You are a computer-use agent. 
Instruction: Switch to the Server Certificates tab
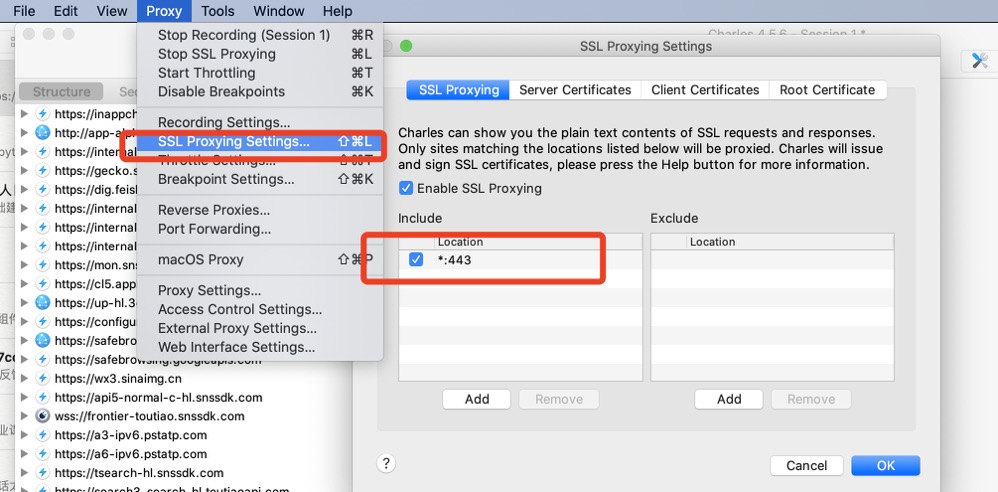click(575, 90)
